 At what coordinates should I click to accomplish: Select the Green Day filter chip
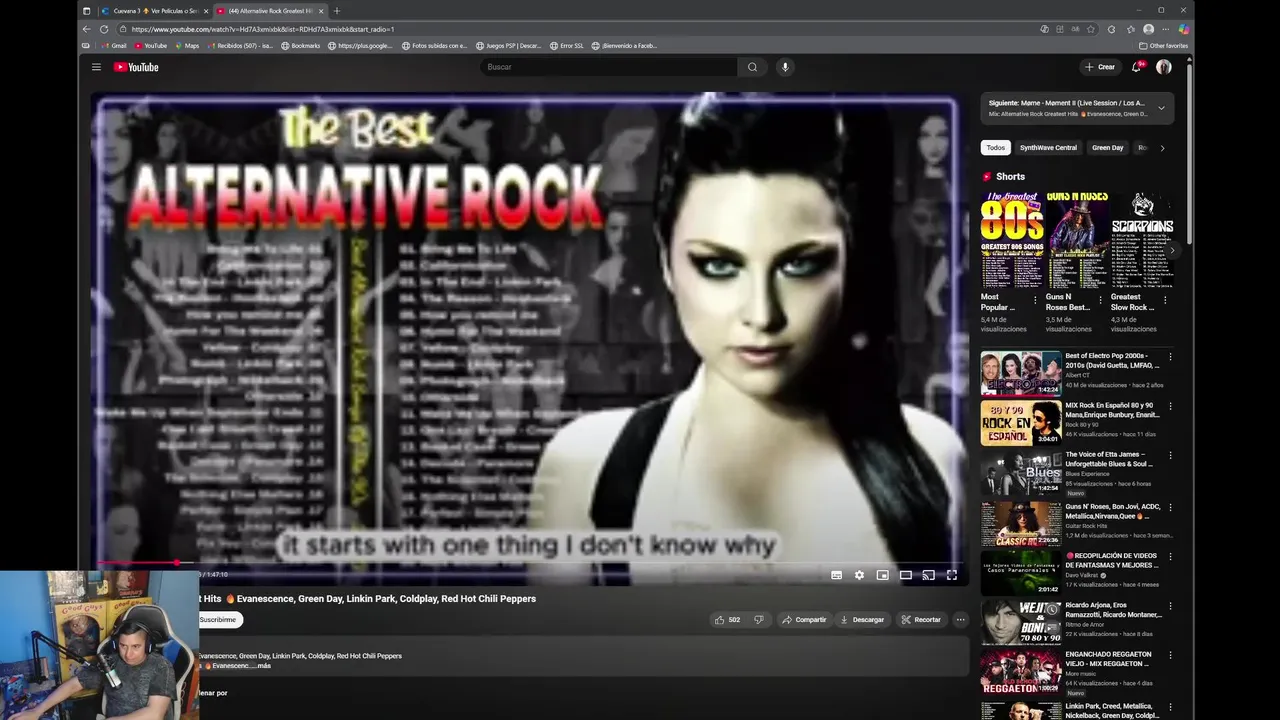point(1107,148)
